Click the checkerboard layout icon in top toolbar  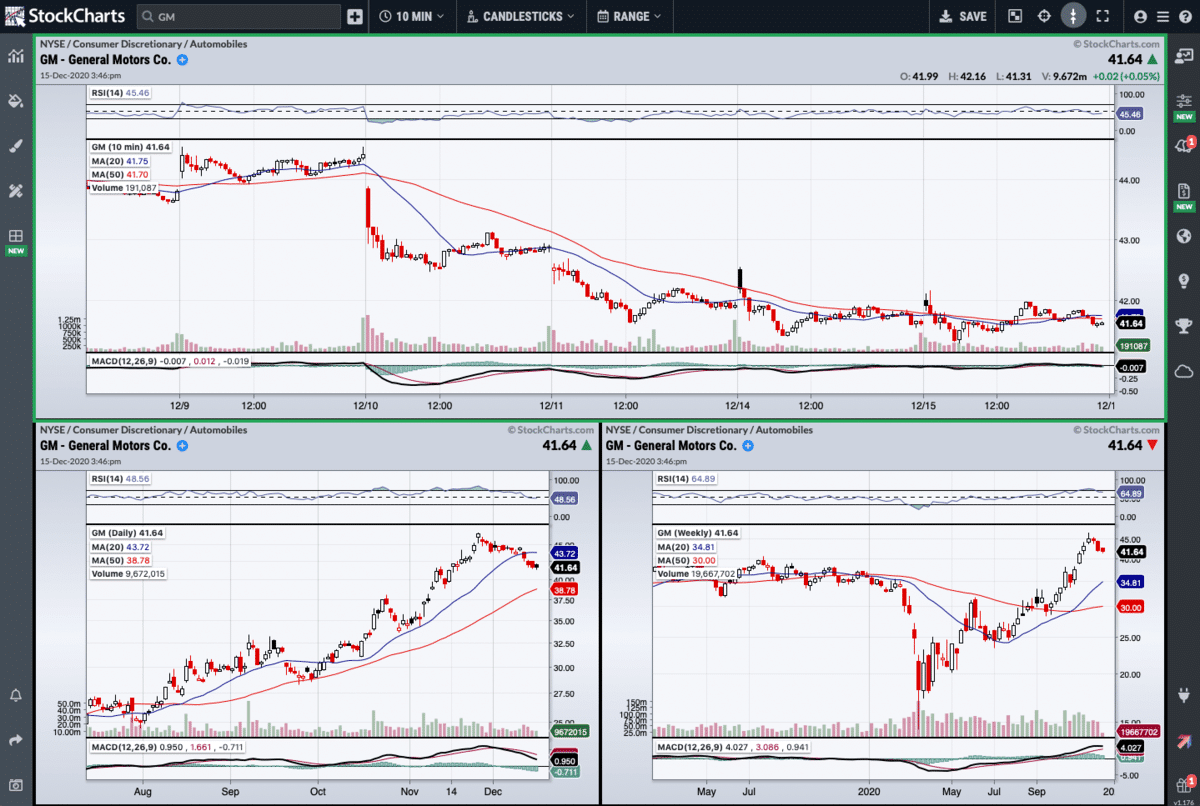click(1015, 16)
